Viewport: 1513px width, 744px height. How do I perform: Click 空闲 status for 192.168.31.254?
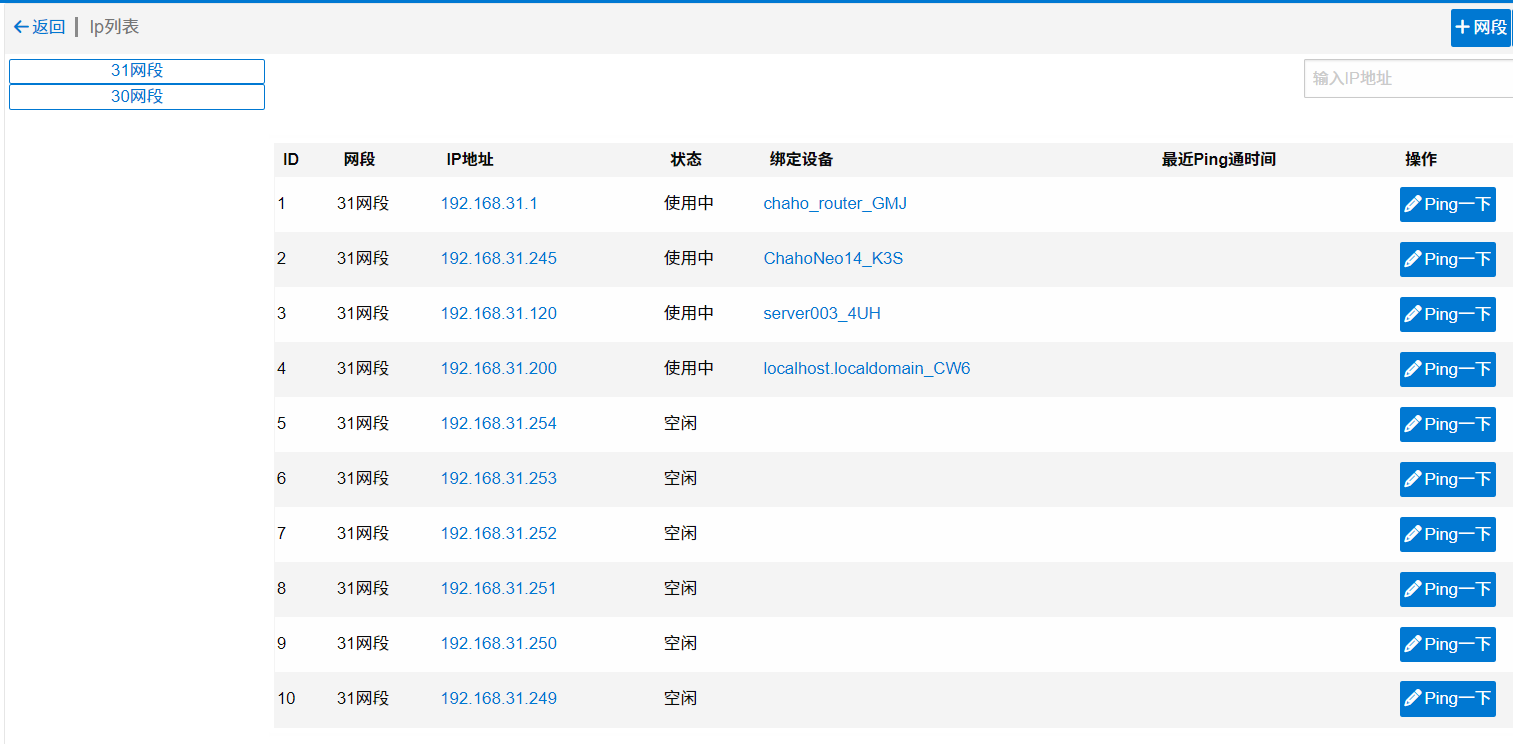[680, 423]
